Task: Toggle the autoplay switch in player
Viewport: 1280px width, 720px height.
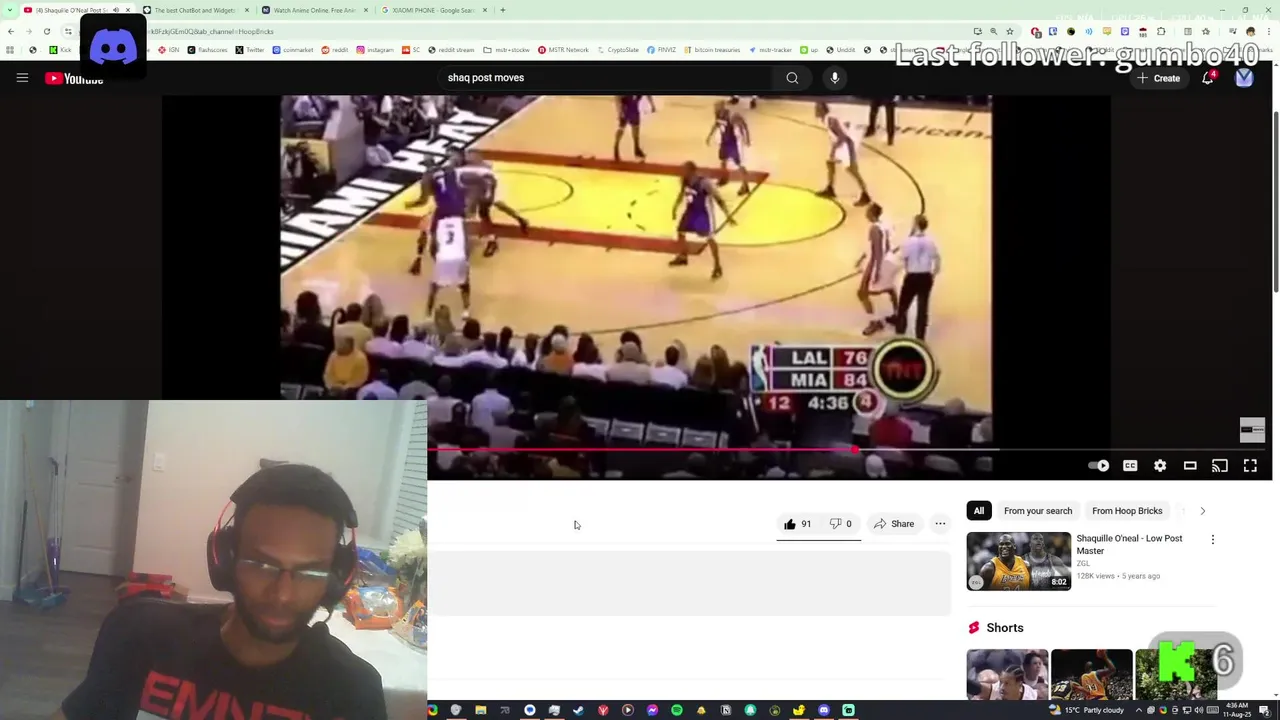Action: 1098,466
